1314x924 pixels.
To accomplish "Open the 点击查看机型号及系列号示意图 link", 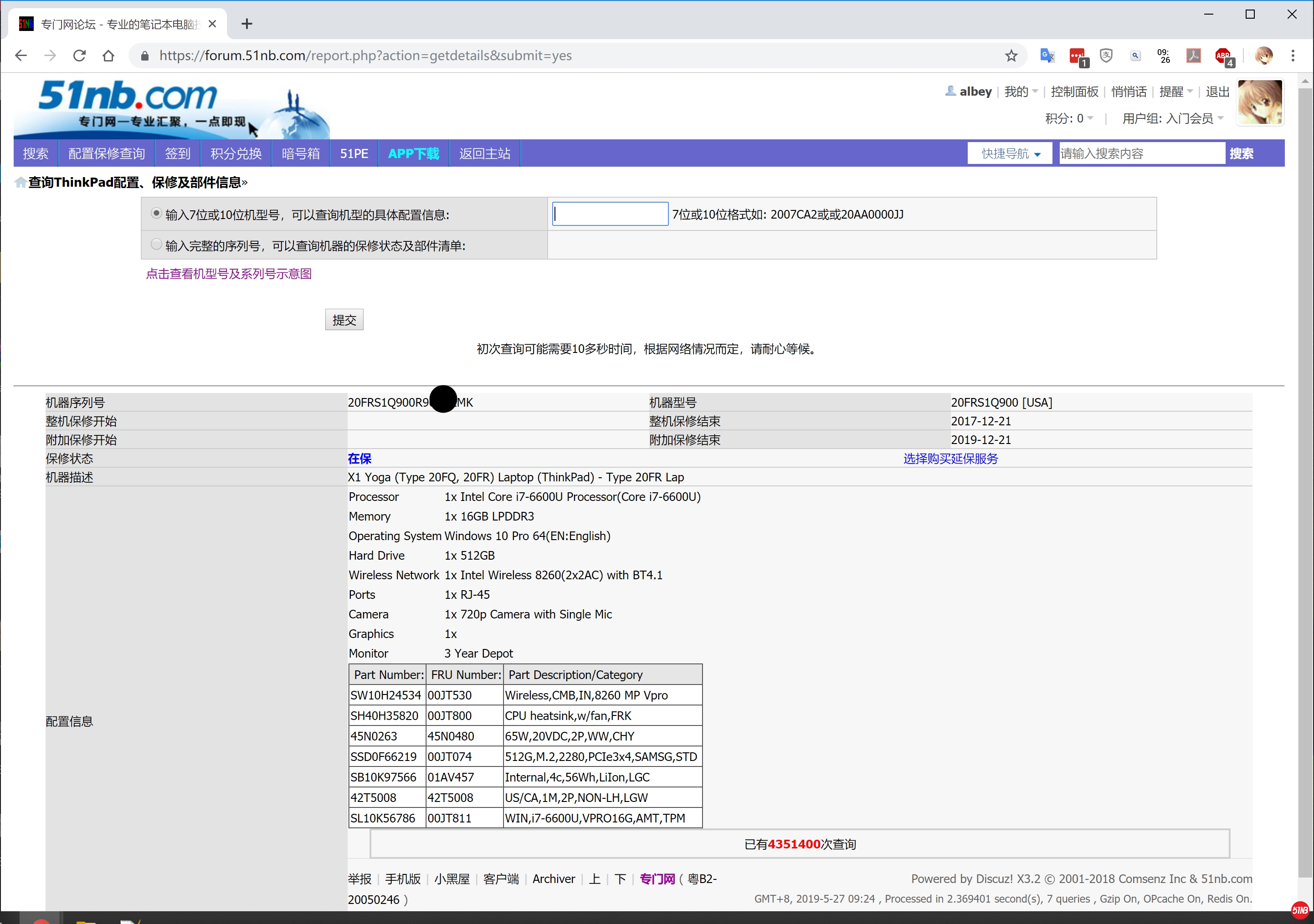I will coord(229,274).
